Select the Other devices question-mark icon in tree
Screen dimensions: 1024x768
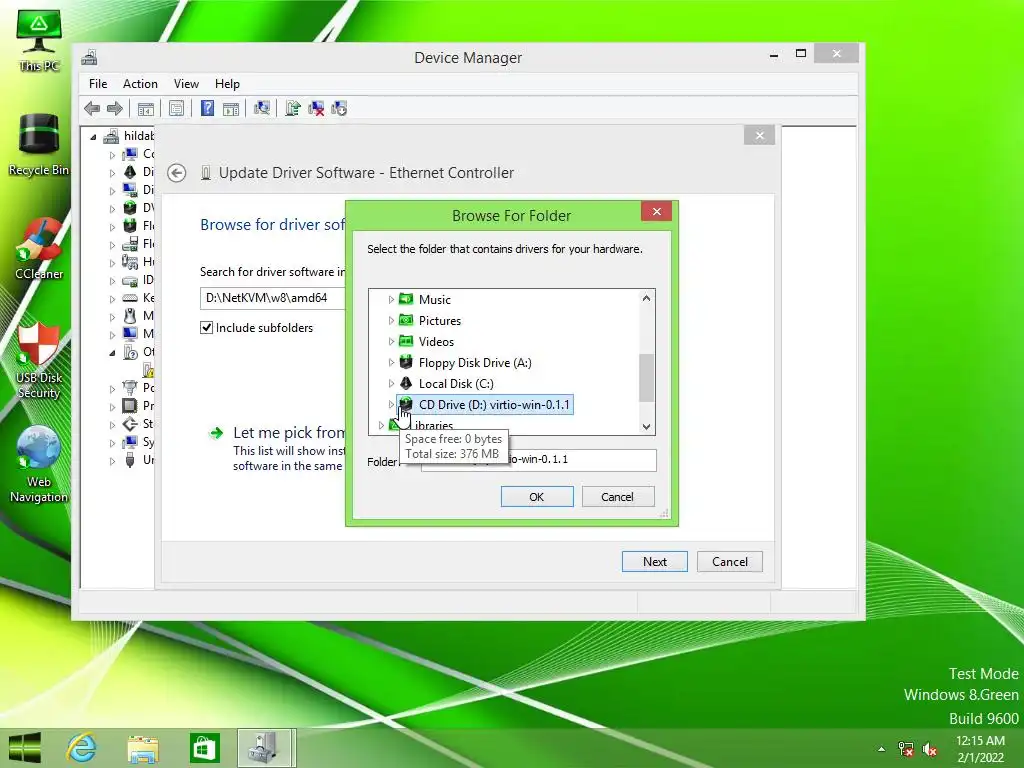point(130,352)
